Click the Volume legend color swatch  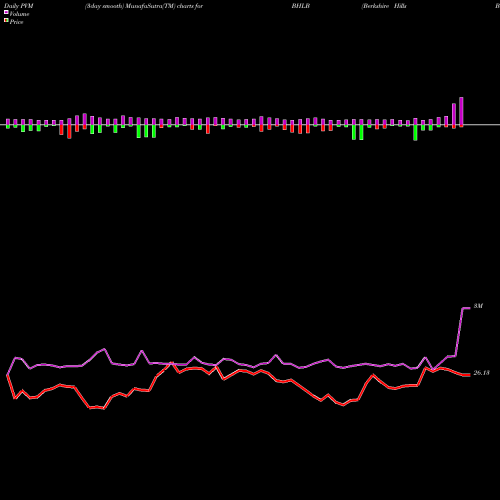[x=6, y=12]
